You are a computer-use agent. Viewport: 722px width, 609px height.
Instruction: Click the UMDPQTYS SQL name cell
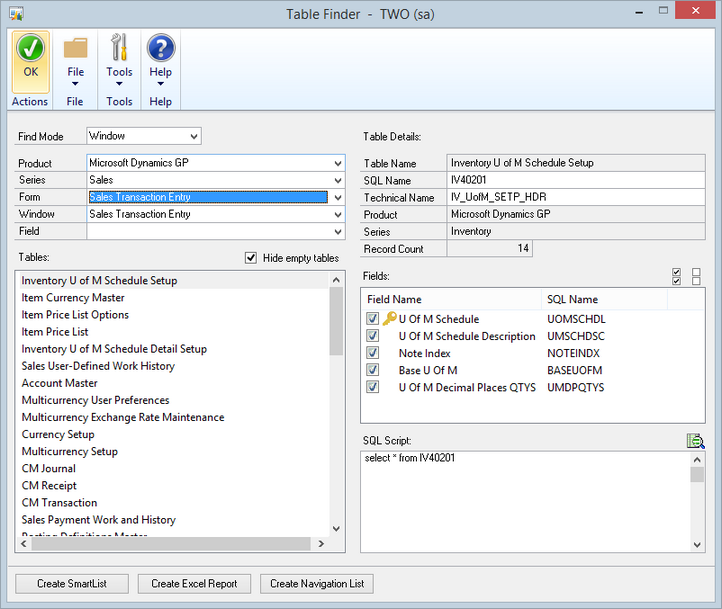576,387
